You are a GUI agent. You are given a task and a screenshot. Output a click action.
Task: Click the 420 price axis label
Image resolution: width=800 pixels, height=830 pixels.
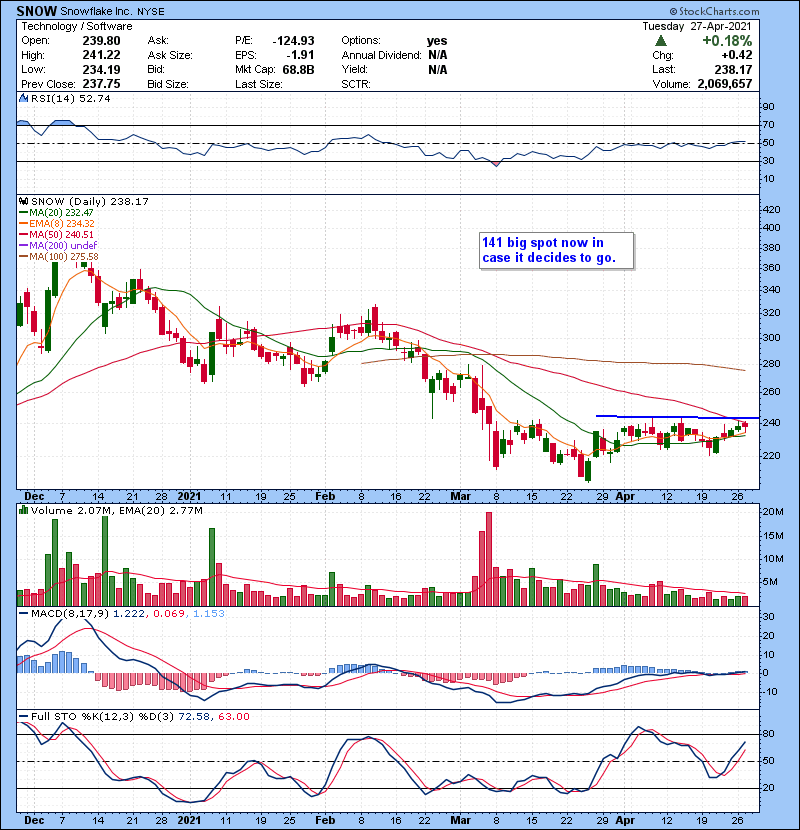click(x=771, y=210)
